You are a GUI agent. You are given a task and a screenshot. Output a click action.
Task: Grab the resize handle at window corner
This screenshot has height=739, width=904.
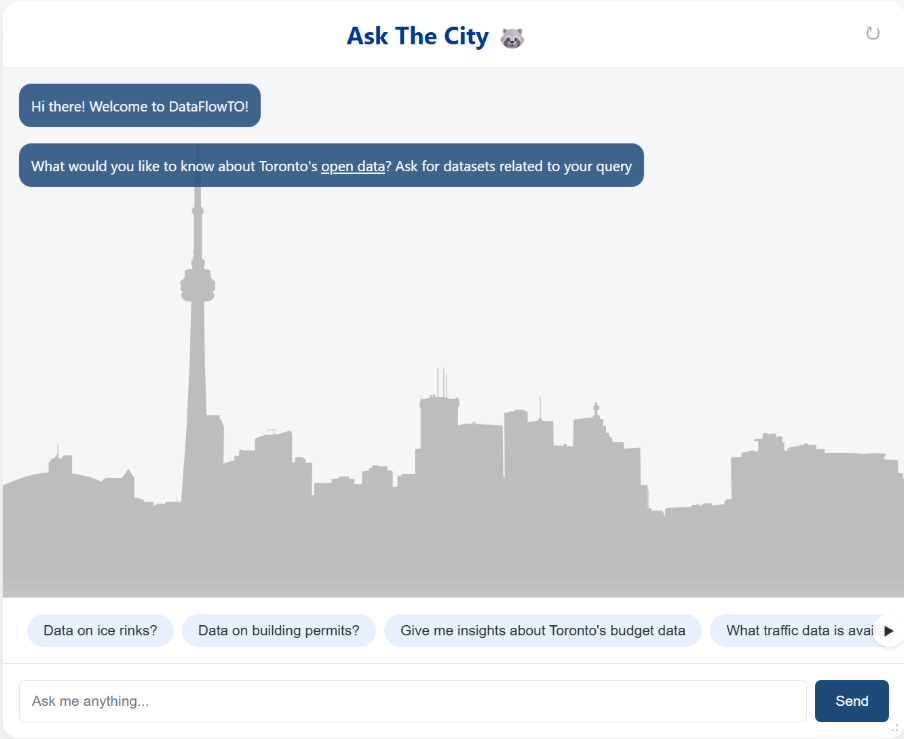(x=895, y=729)
